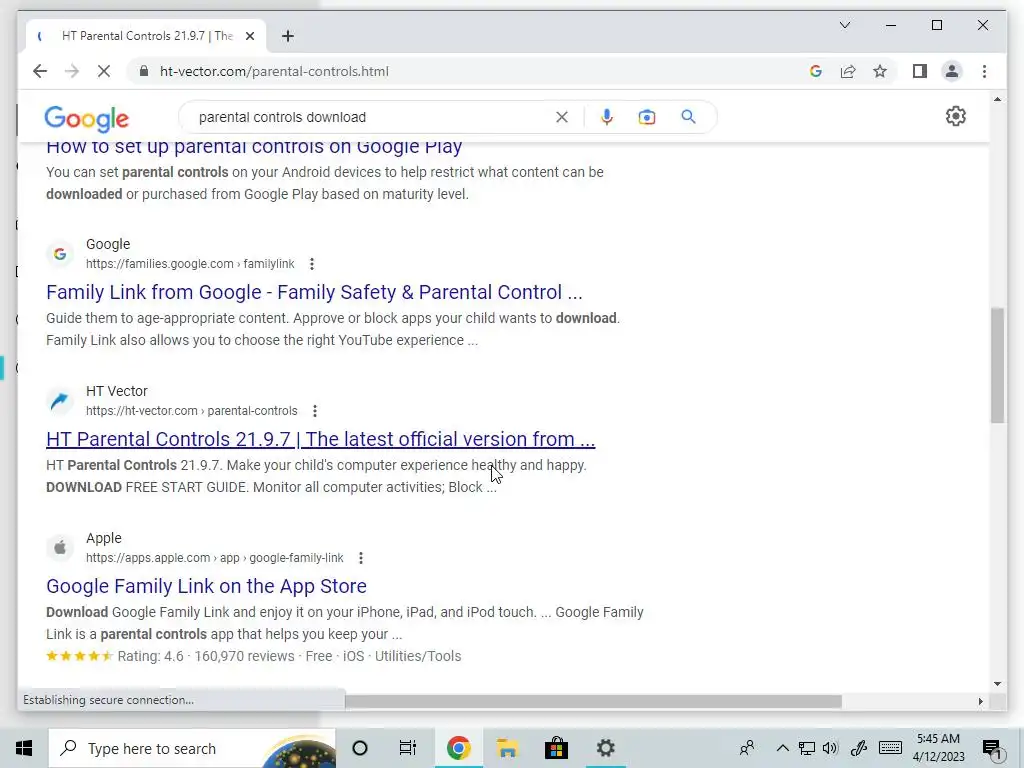1024x768 pixels.
Task: Select the HT Parental Controls tab
Action: point(146,36)
